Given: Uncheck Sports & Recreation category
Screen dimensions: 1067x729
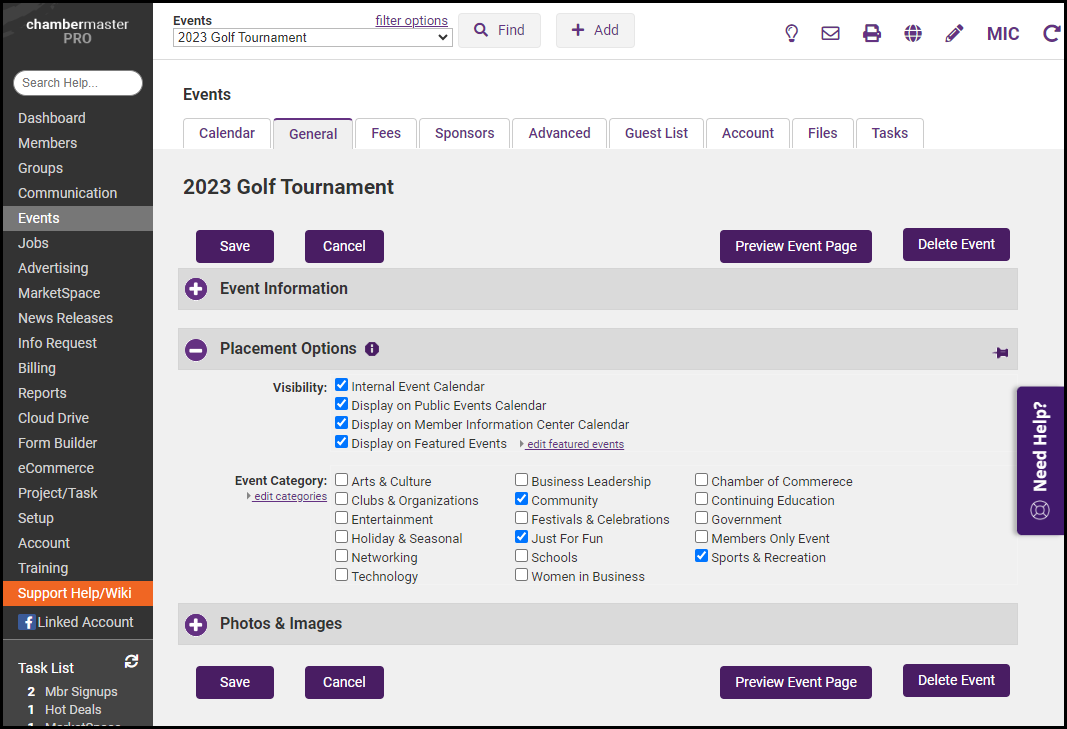Looking at the screenshot, I should pyautogui.click(x=702, y=556).
